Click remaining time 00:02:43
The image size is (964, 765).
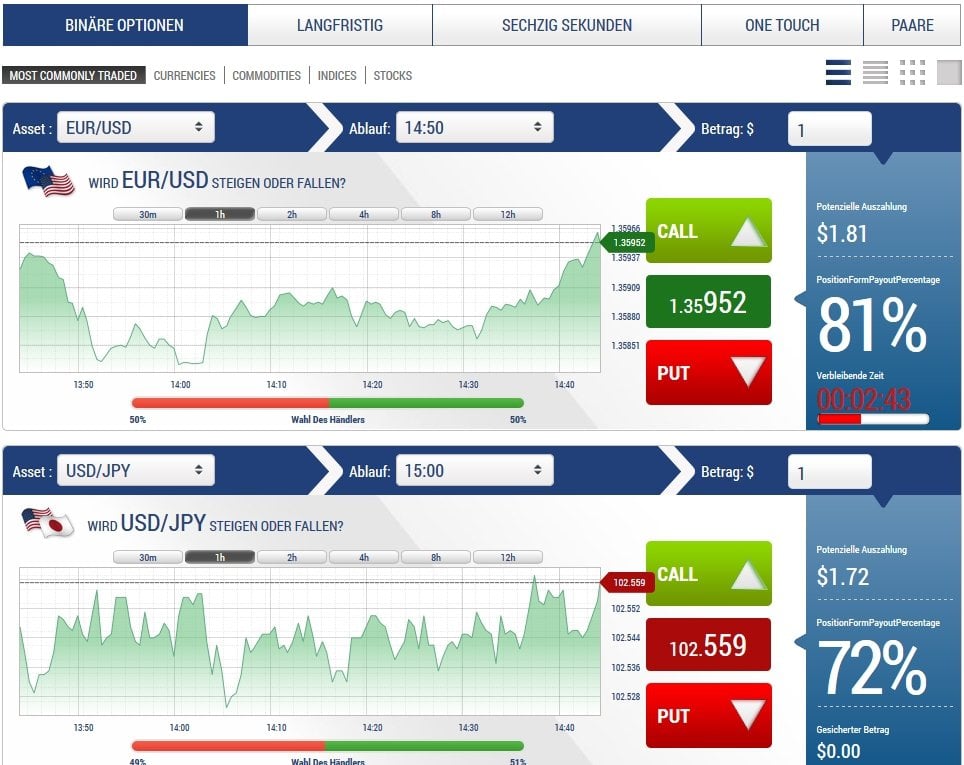864,399
